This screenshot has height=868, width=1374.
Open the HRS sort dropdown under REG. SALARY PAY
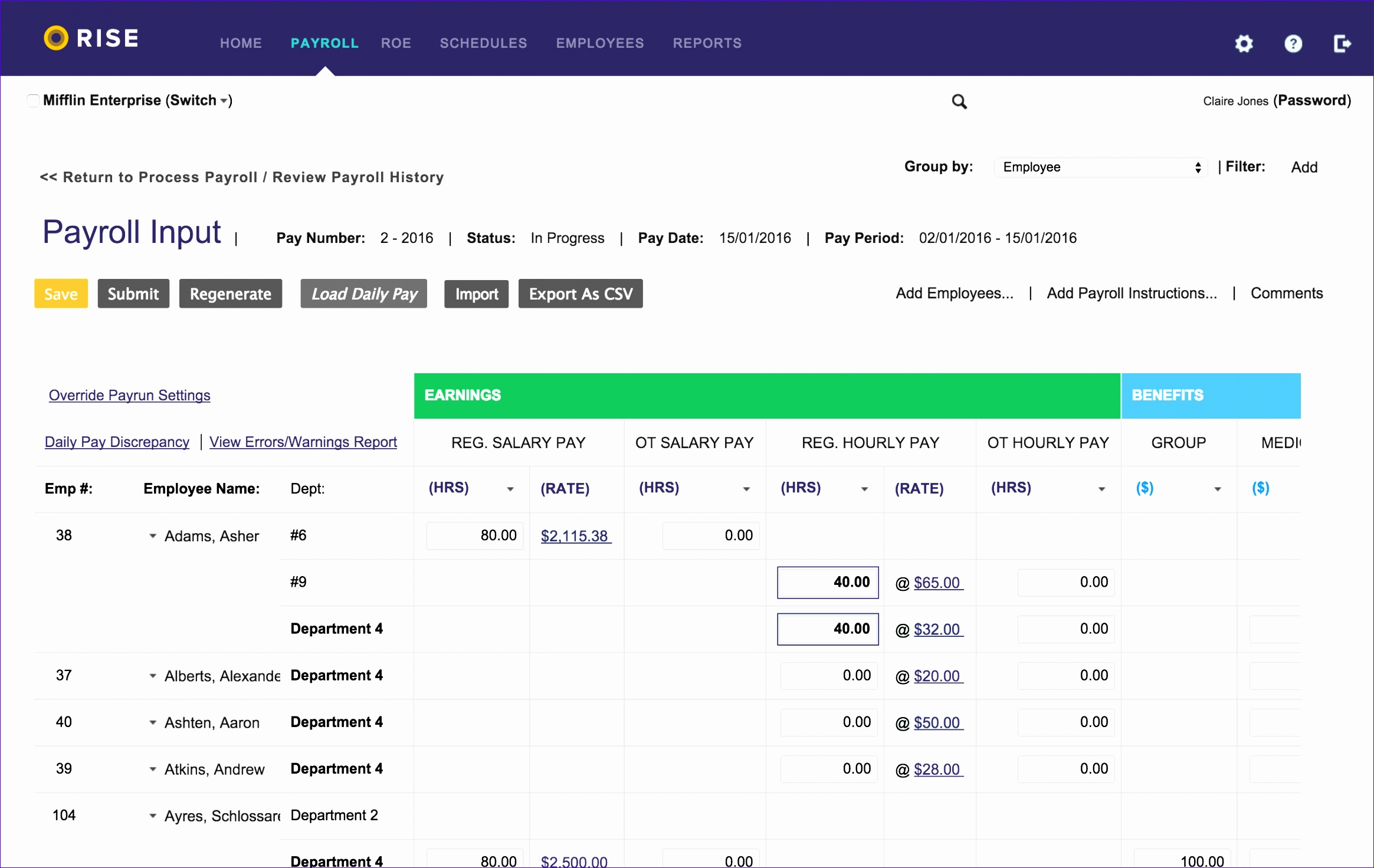(510, 488)
